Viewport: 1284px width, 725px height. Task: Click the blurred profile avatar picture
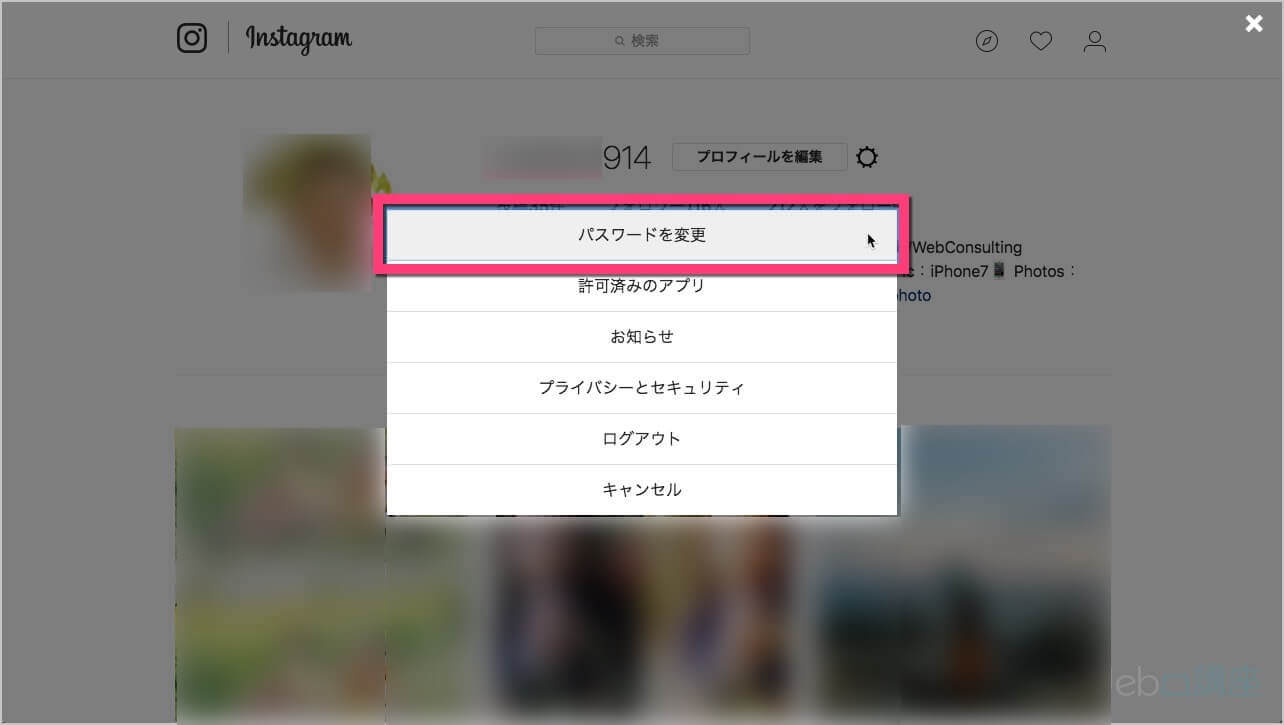point(307,213)
